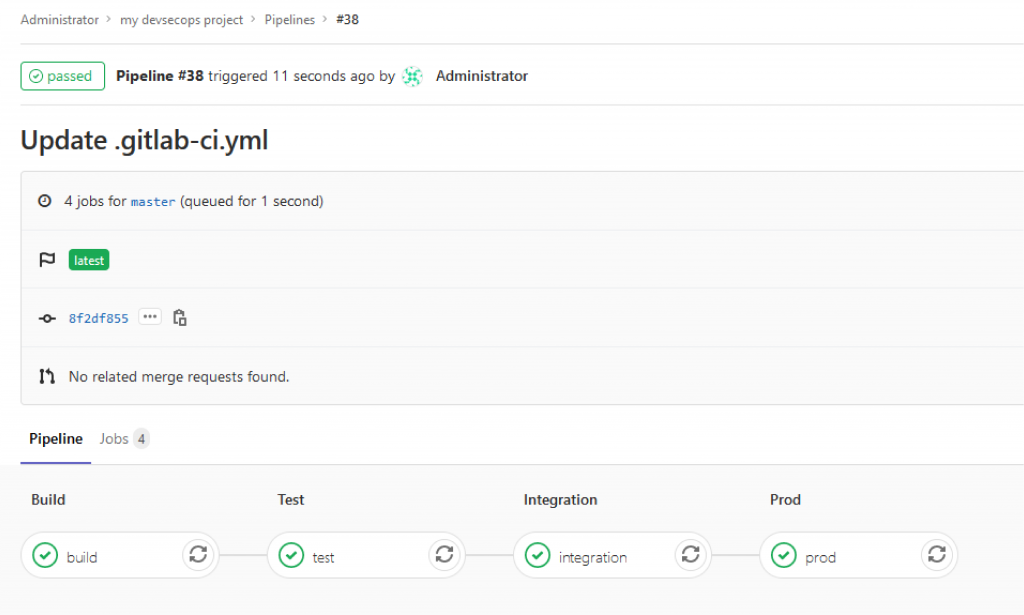The width and height of the screenshot is (1024, 615).
Task: Copy the commit SHA to clipboard
Action: pos(180,318)
